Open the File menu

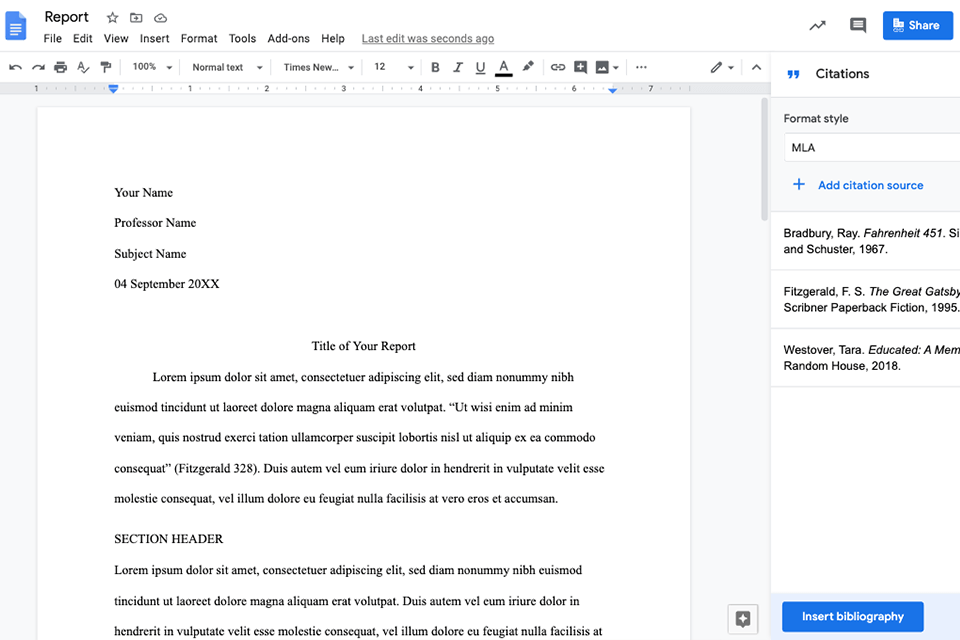[x=53, y=39]
